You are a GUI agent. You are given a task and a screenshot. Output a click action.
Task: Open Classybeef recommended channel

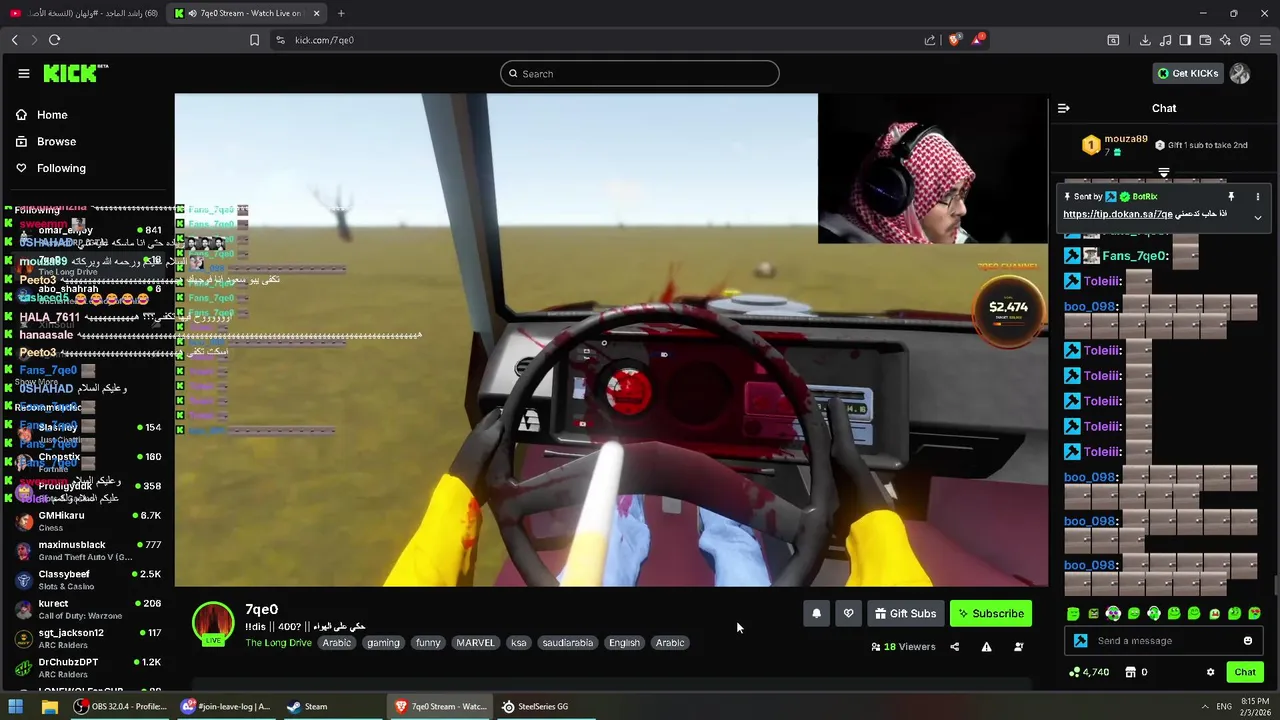pos(87,580)
